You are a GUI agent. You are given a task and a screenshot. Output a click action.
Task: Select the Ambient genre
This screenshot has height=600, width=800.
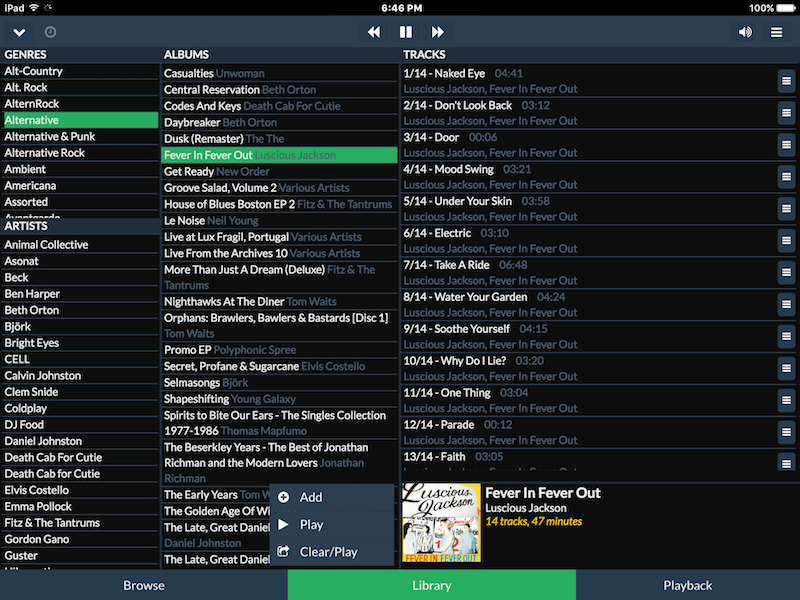click(81, 169)
